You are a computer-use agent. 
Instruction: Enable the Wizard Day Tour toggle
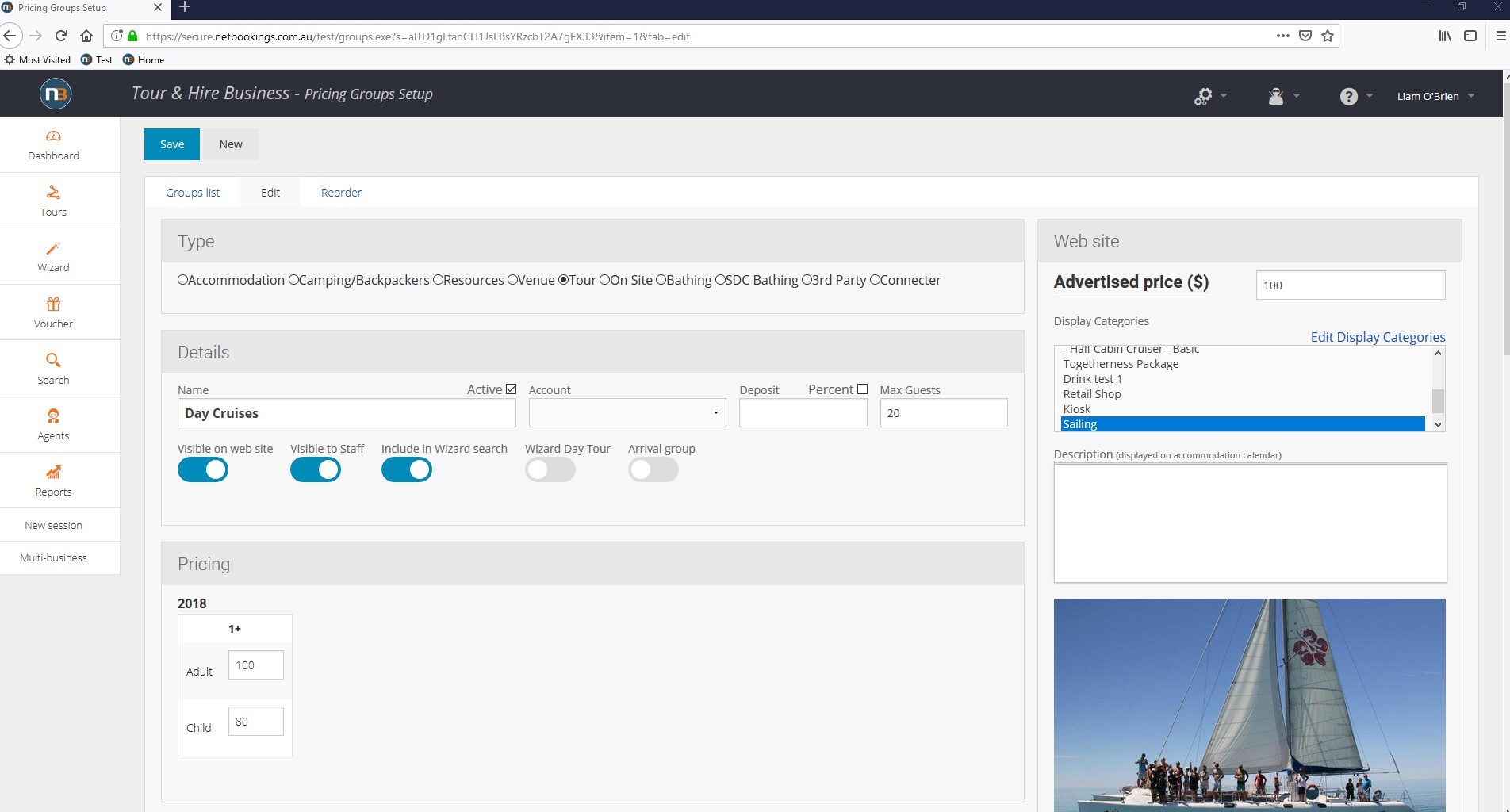click(550, 470)
